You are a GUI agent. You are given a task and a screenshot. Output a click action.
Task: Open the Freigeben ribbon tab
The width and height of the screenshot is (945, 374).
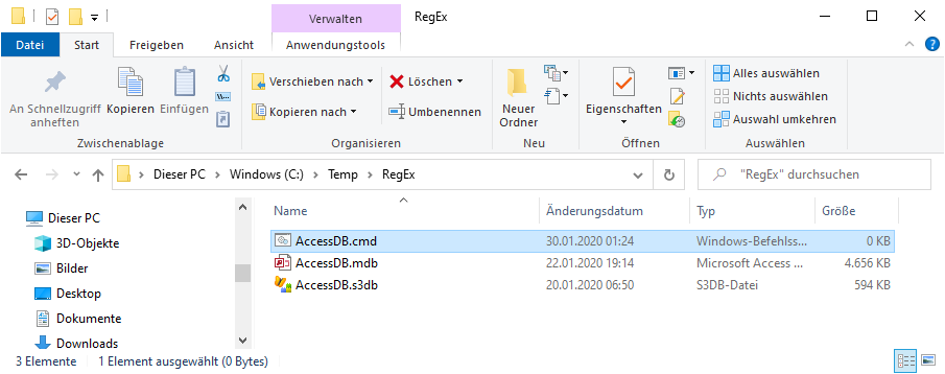coord(157,45)
